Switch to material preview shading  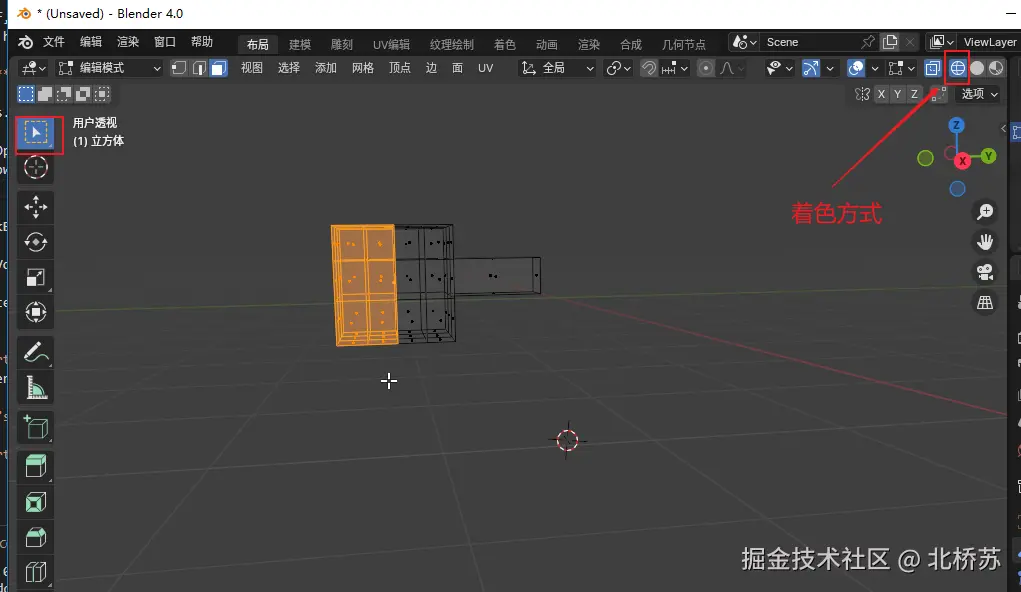(x=996, y=68)
